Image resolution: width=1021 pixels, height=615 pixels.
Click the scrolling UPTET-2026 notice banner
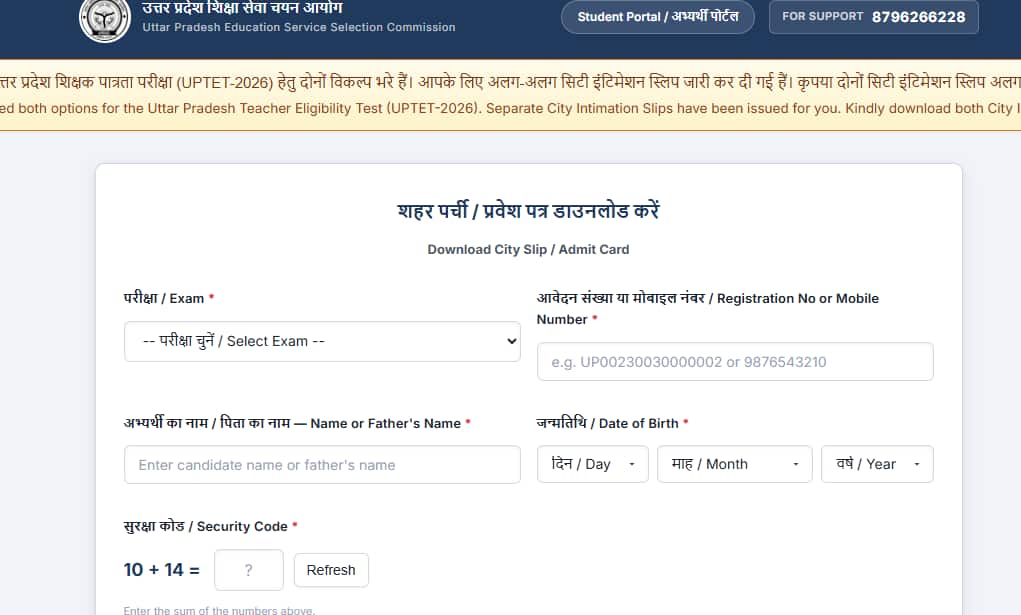[510, 95]
